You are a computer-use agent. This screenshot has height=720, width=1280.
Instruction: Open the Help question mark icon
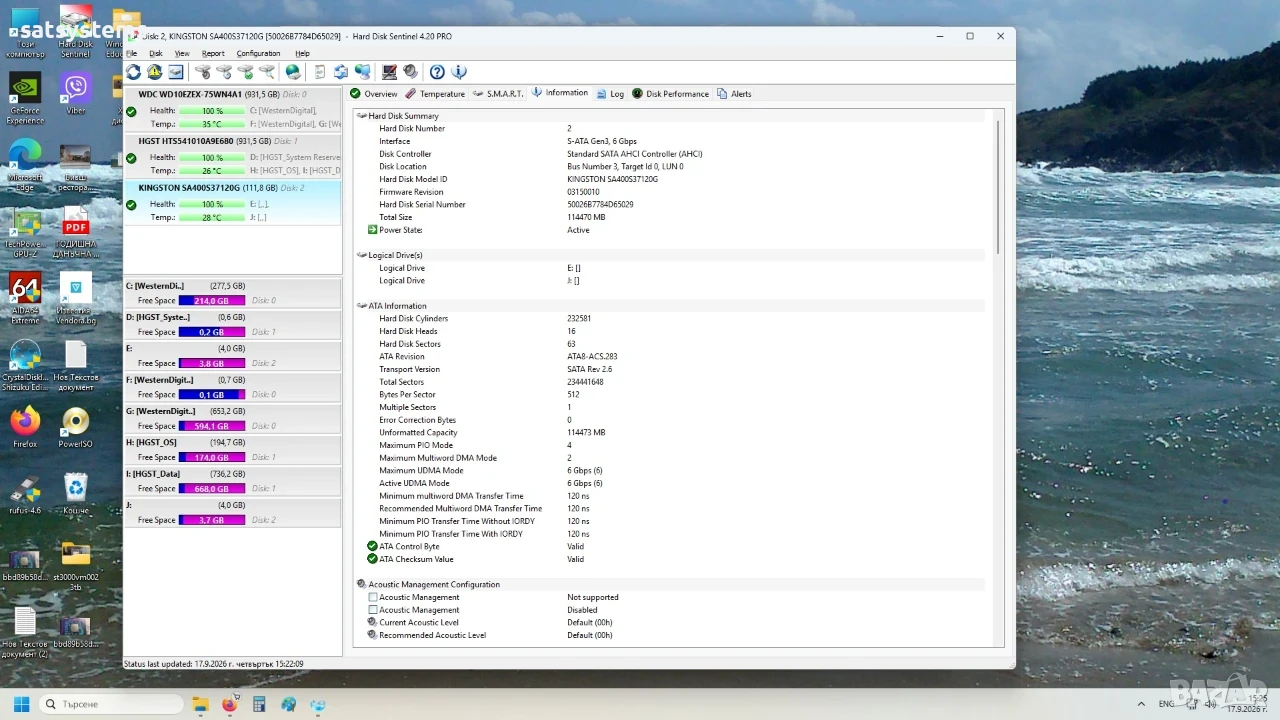point(437,72)
